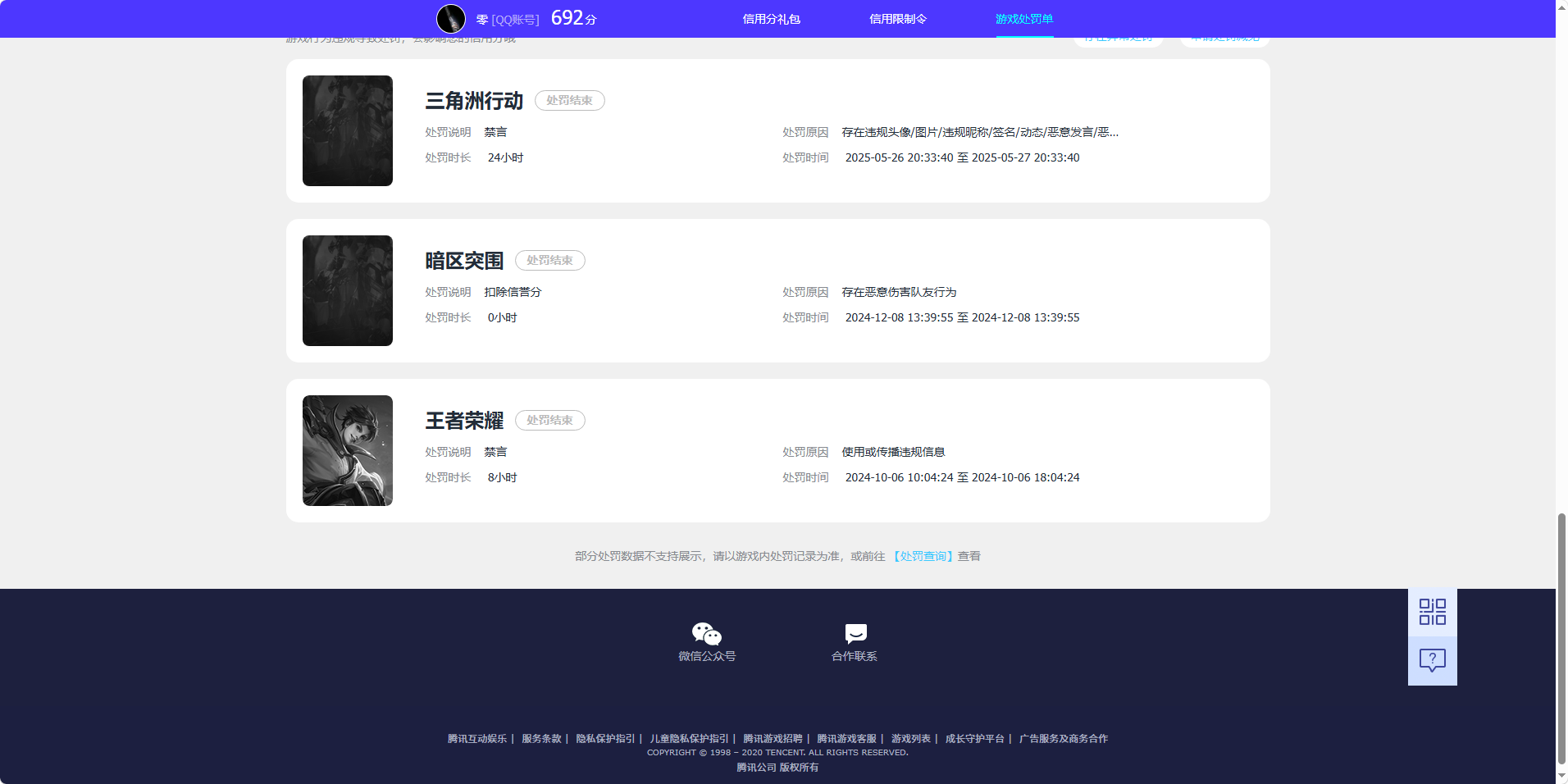Click punishment time 2024-10-06 10:04:24 range
Image resolution: width=1568 pixels, height=784 pixels.
tap(962, 477)
